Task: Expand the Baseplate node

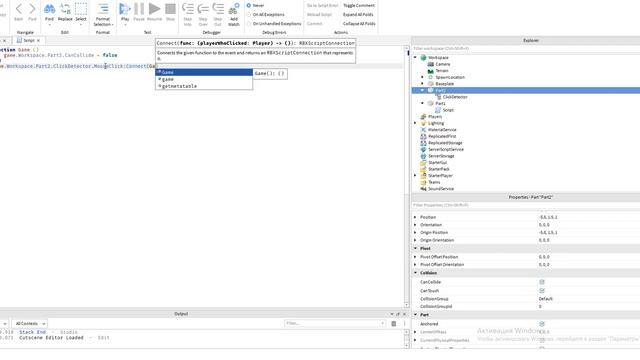Action: coord(422,84)
